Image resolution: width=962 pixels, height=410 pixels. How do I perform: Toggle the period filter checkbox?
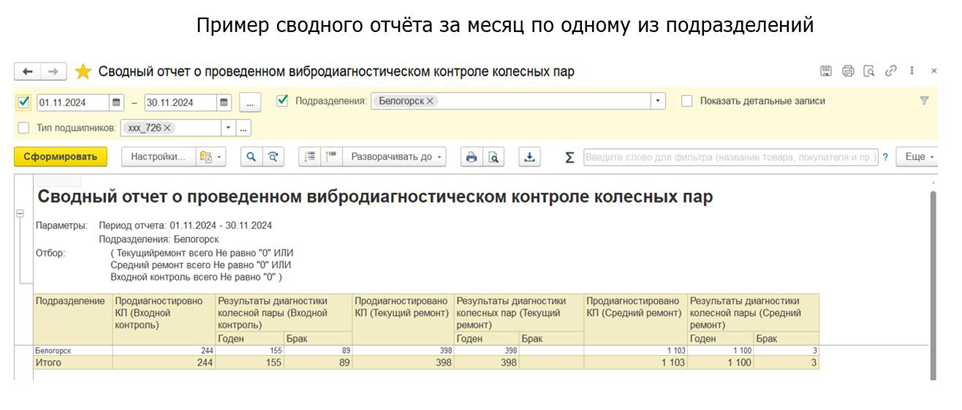24,102
